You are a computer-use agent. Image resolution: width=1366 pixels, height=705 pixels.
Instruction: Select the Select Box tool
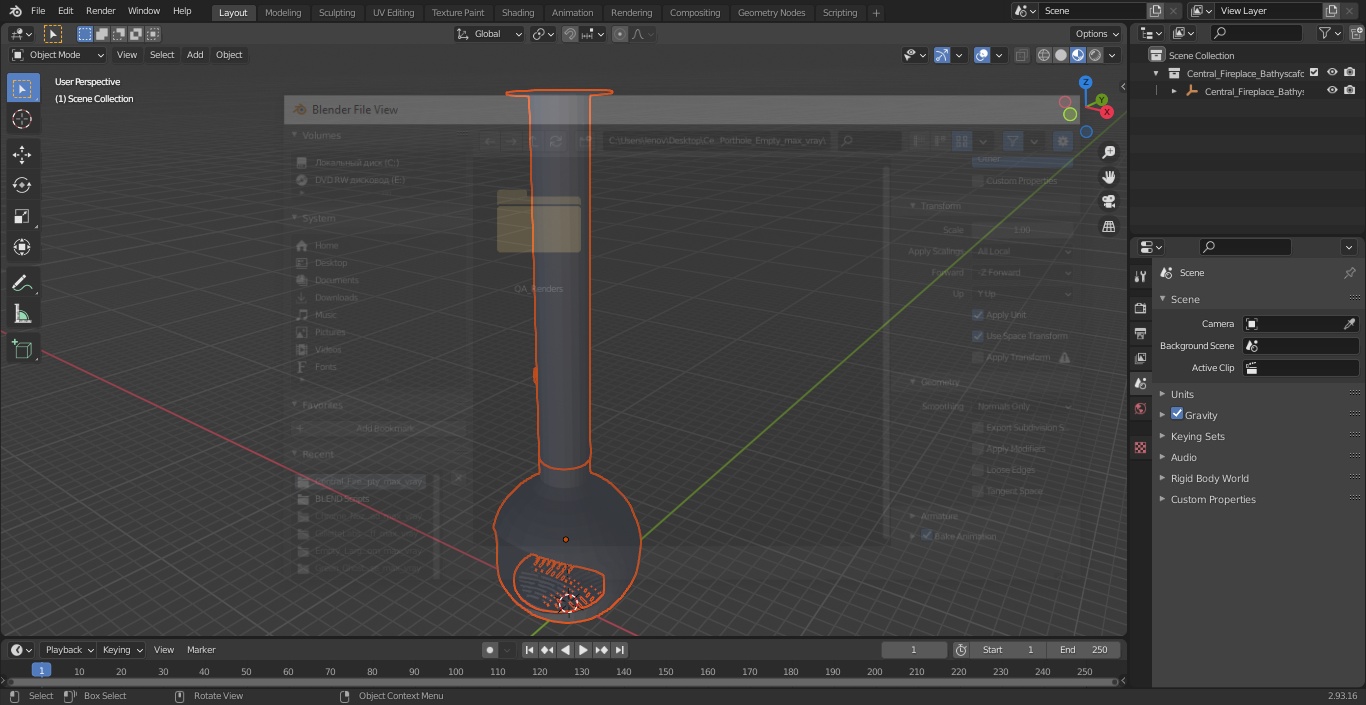pos(22,88)
